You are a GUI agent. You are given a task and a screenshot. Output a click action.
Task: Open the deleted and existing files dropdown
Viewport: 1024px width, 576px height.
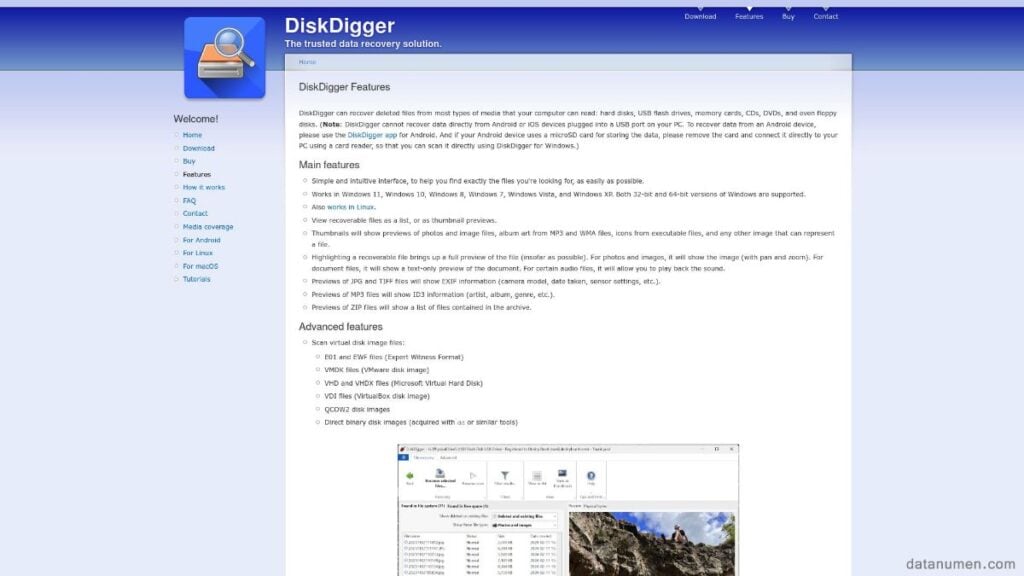(x=527, y=517)
